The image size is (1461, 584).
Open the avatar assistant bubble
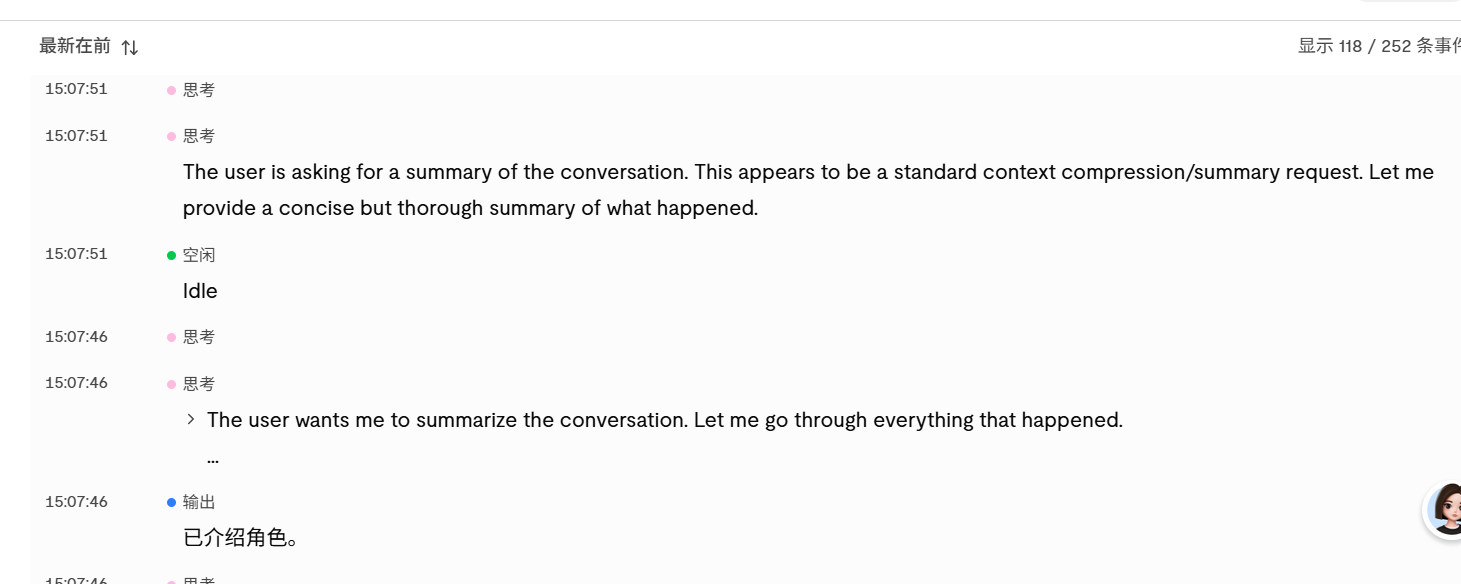pos(1445,510)
